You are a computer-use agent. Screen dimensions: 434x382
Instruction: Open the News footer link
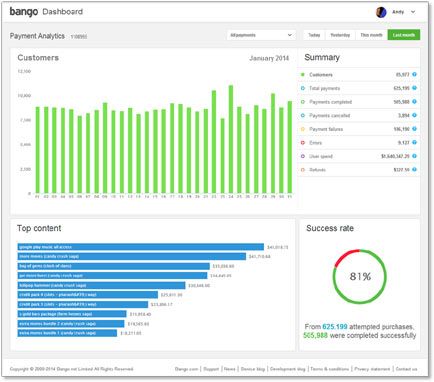pyautogui.click(x=230, y=369)
